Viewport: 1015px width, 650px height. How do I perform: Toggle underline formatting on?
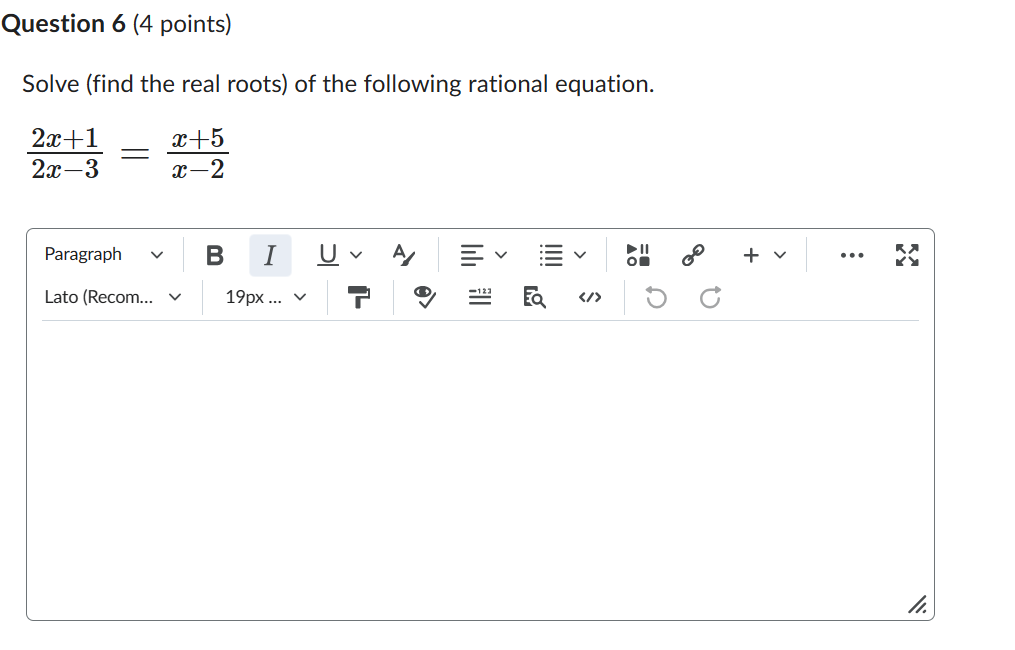click(x=327, y=255)
